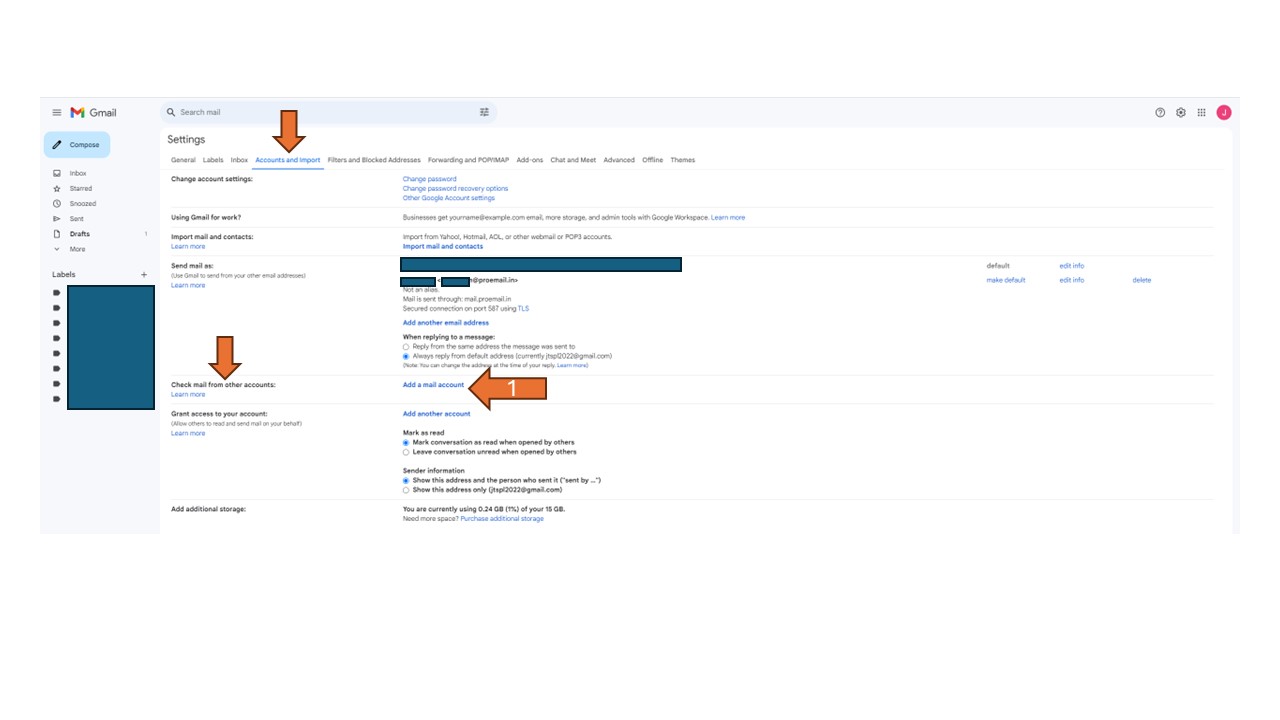Click Add a mail account

point(433,385)
